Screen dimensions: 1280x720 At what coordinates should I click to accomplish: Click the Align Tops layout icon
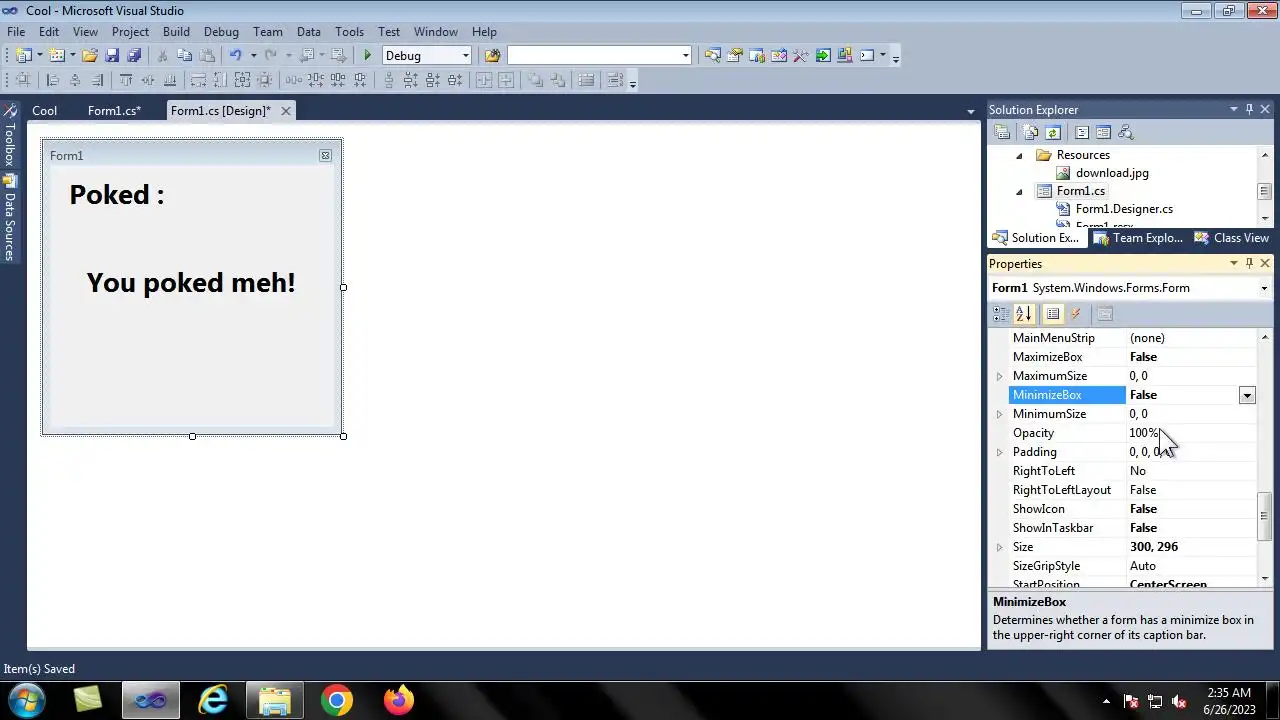pos(126,81)
